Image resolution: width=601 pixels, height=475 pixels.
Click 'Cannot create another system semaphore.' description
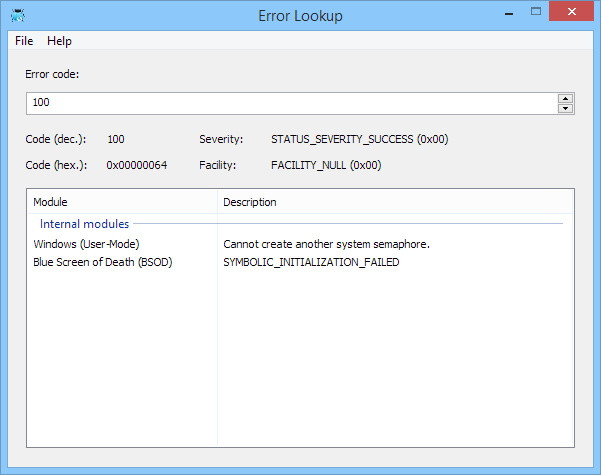(326, 244)
